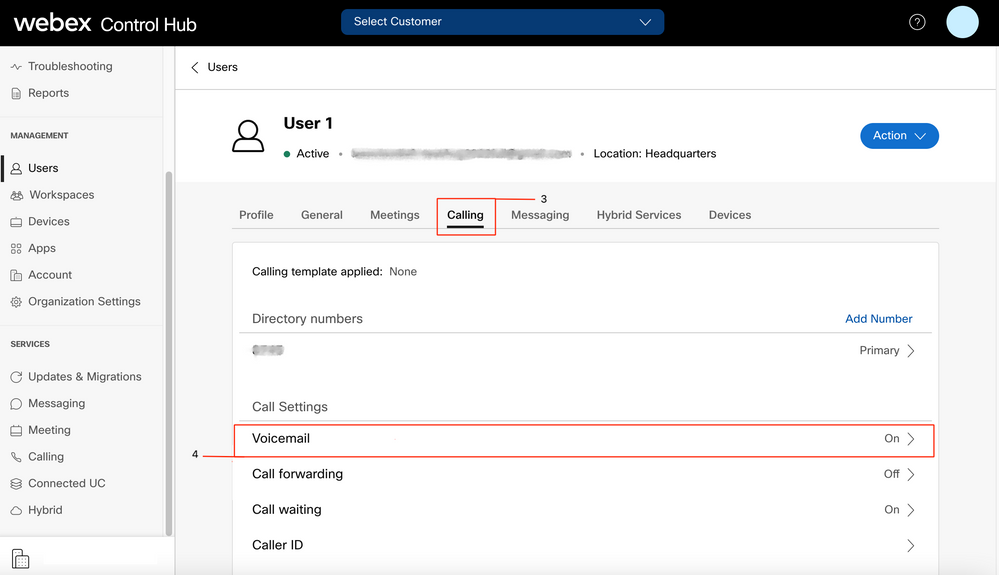Click the Troubleshooting pulse icon
The height and width of the screenshot is (575, 999).
pyautogui.click(x=16, y=66)
